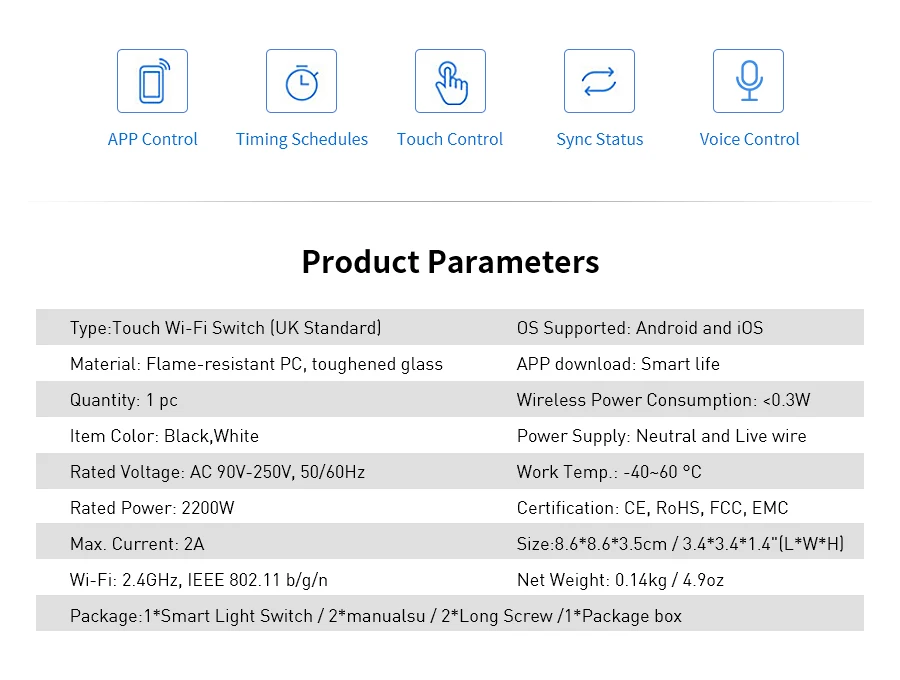The image size is (900, 680).
Task: Click the Item Color: Black,White cell
Action: [164, 436]
